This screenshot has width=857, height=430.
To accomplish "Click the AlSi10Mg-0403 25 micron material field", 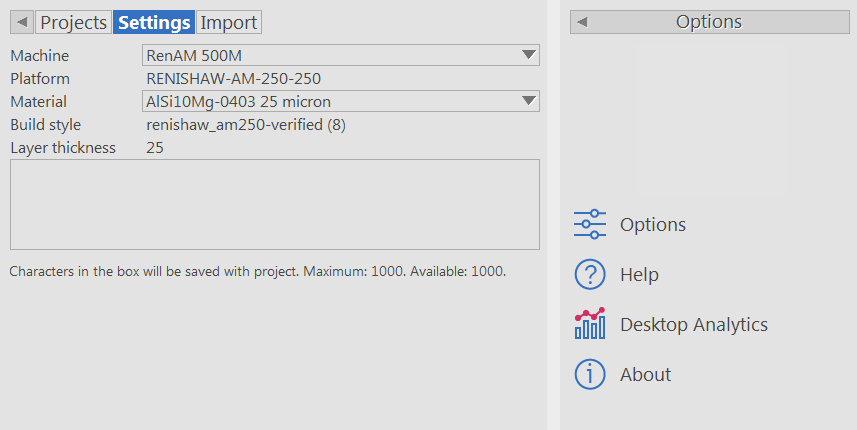I will [x=330, y=101].
